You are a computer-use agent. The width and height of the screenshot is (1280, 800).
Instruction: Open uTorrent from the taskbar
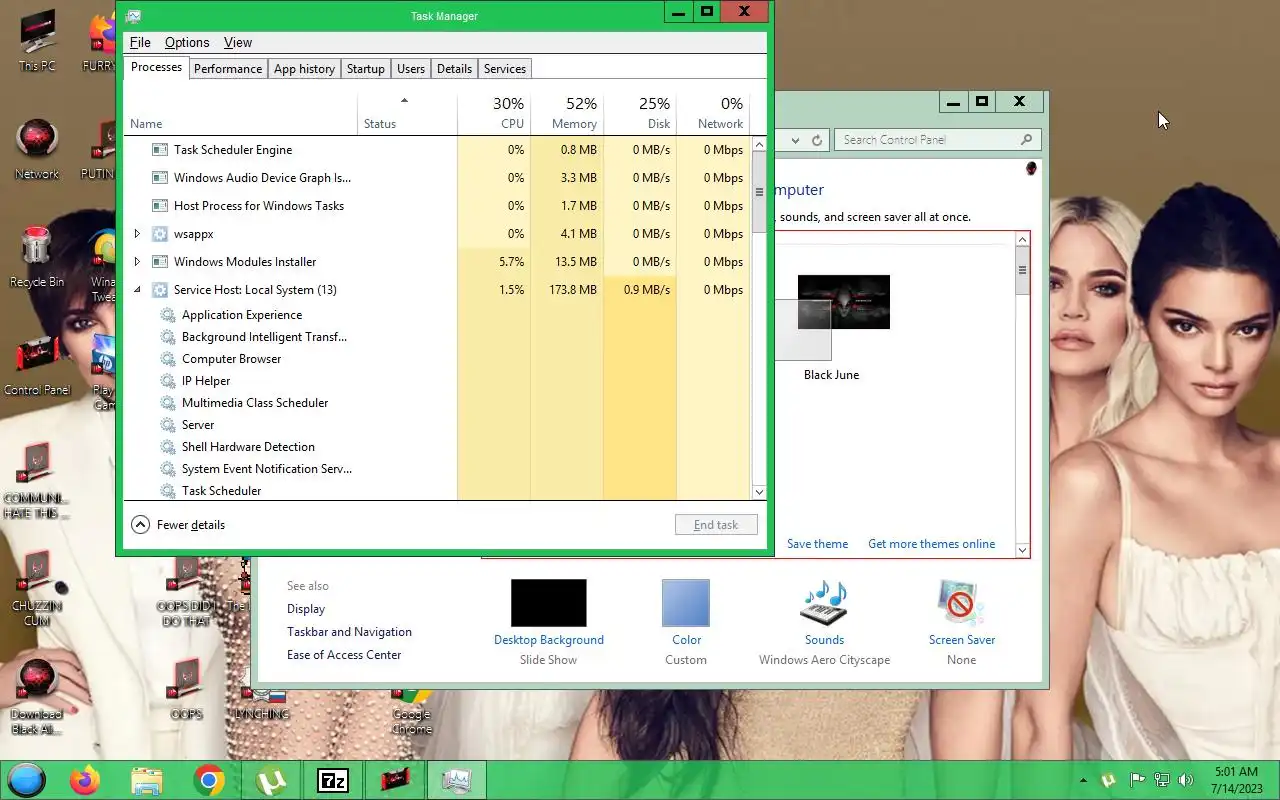click(271, 780)
